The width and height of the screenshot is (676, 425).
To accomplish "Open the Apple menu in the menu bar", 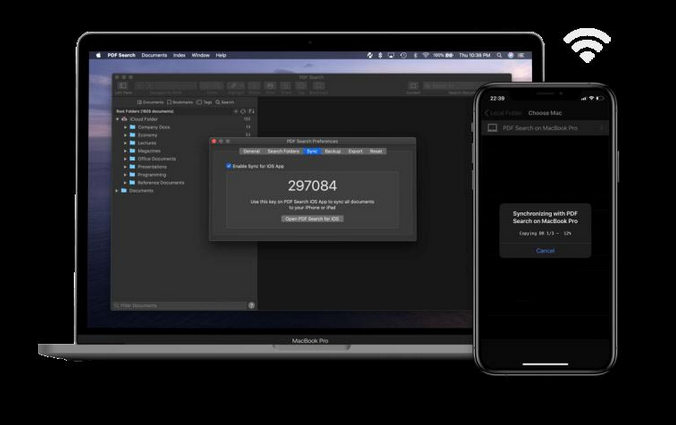I will point(98,55).
